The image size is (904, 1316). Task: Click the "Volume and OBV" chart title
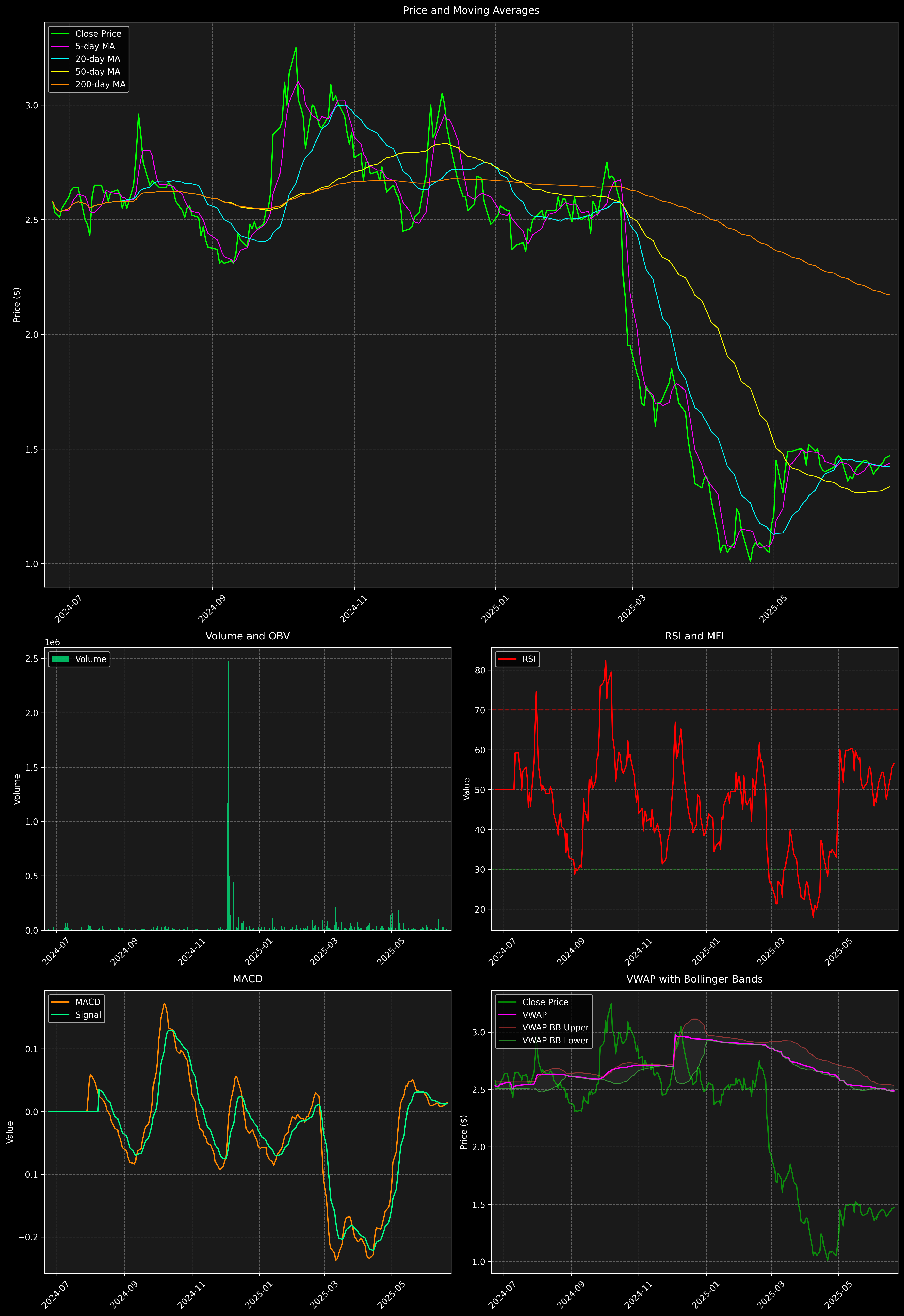click(248, 636)
